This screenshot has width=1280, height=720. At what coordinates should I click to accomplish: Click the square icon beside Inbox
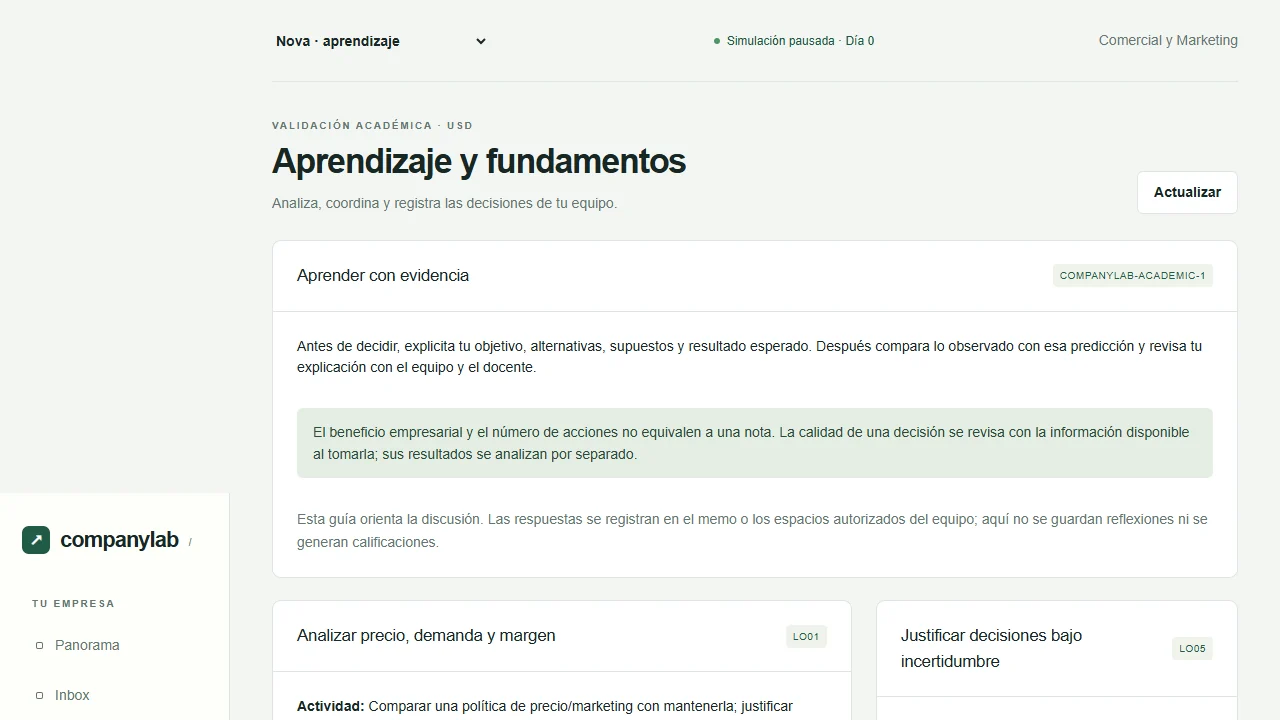tap(40, 696)
